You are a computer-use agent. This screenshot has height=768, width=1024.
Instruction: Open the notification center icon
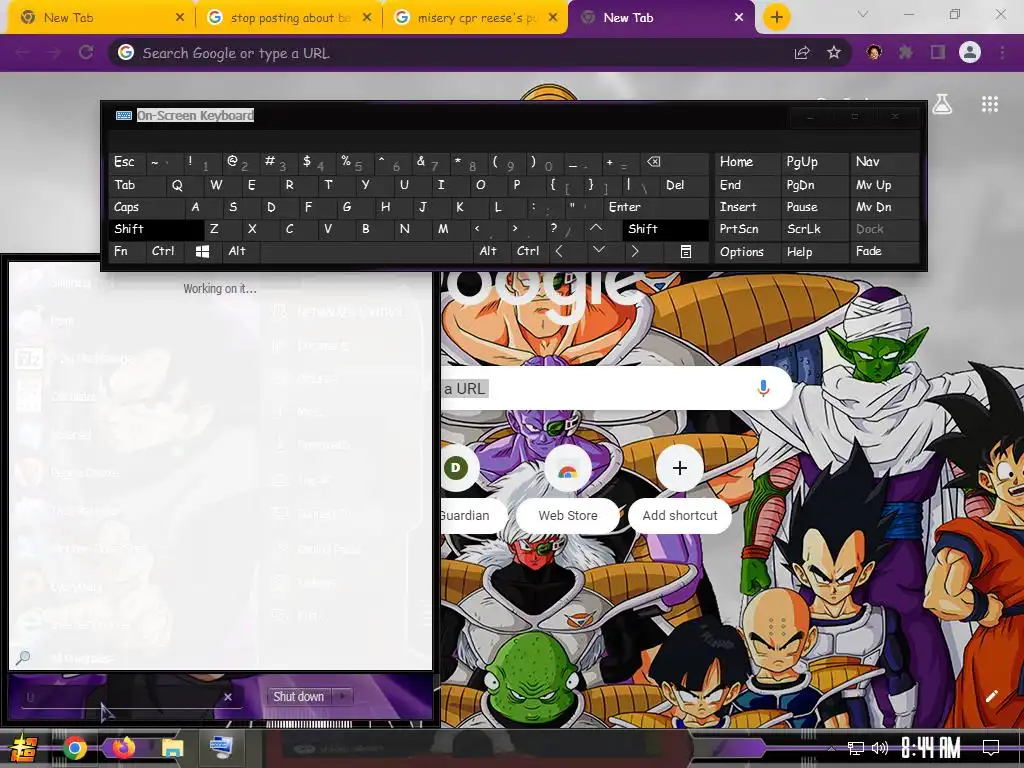(991, 747)
